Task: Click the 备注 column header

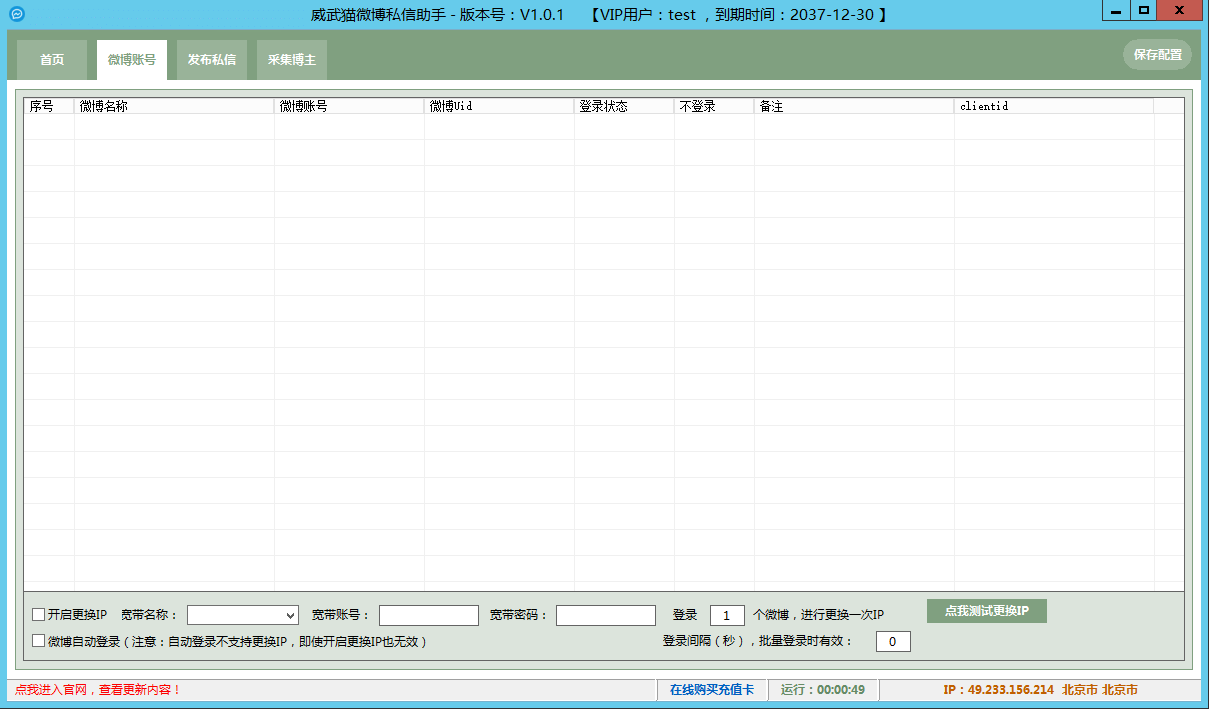Action: click(x=854, y=106)
